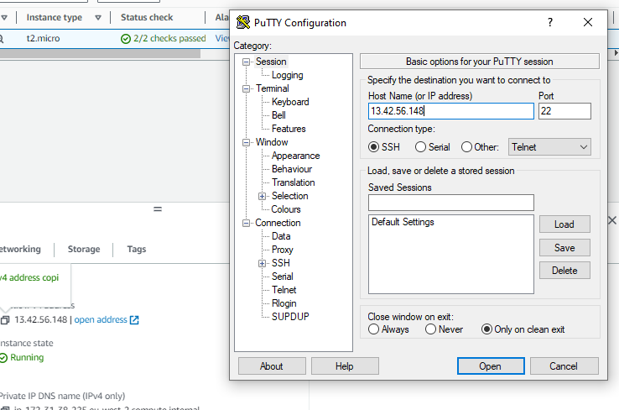Click the green 2/2 checks passed icon
Viewport: 631px width, 410px height.
[x=126, y=39]
